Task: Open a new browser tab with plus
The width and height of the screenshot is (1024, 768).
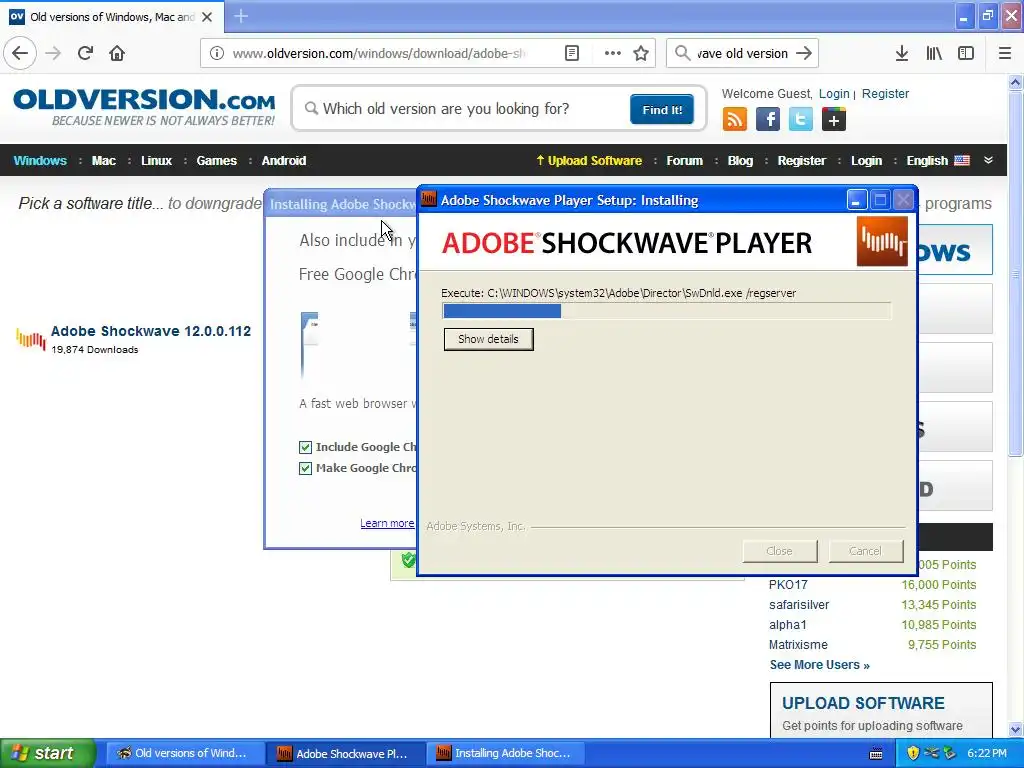Action: (241, 16)
